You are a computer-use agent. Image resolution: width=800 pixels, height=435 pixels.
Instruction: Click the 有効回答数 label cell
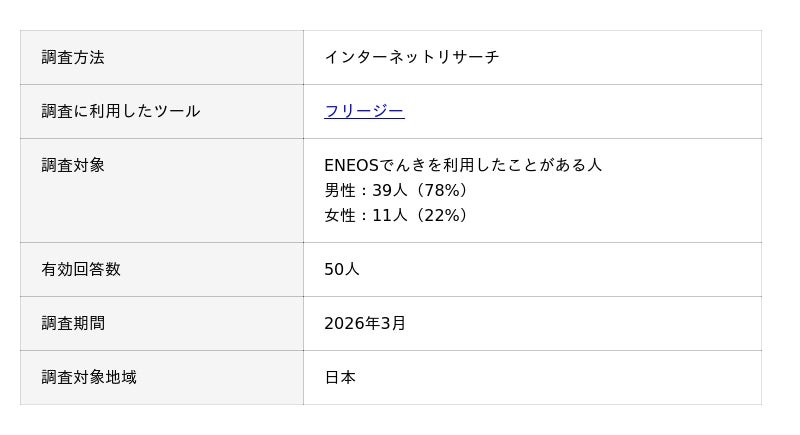tap(81, 269)
